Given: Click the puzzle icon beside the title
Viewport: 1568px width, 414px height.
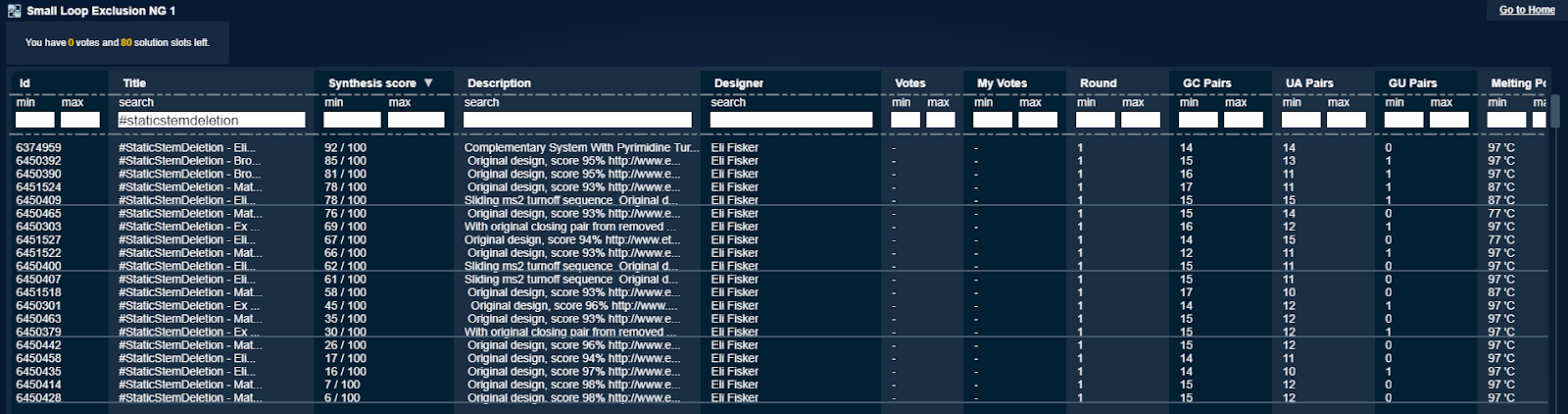Looking at the screenshot, I should tap(14, 11).
